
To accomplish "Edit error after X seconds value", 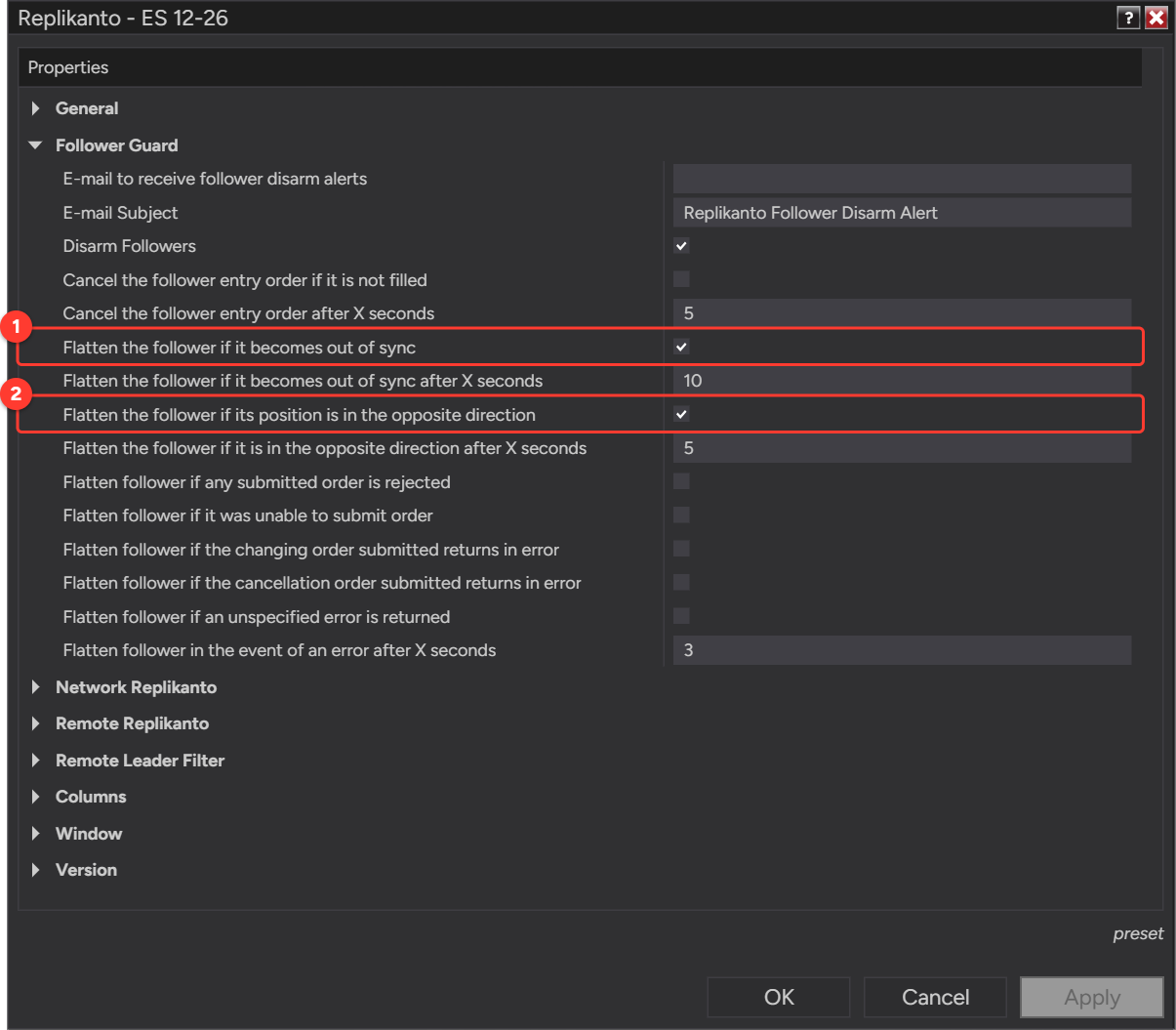I will pos(902,650).
